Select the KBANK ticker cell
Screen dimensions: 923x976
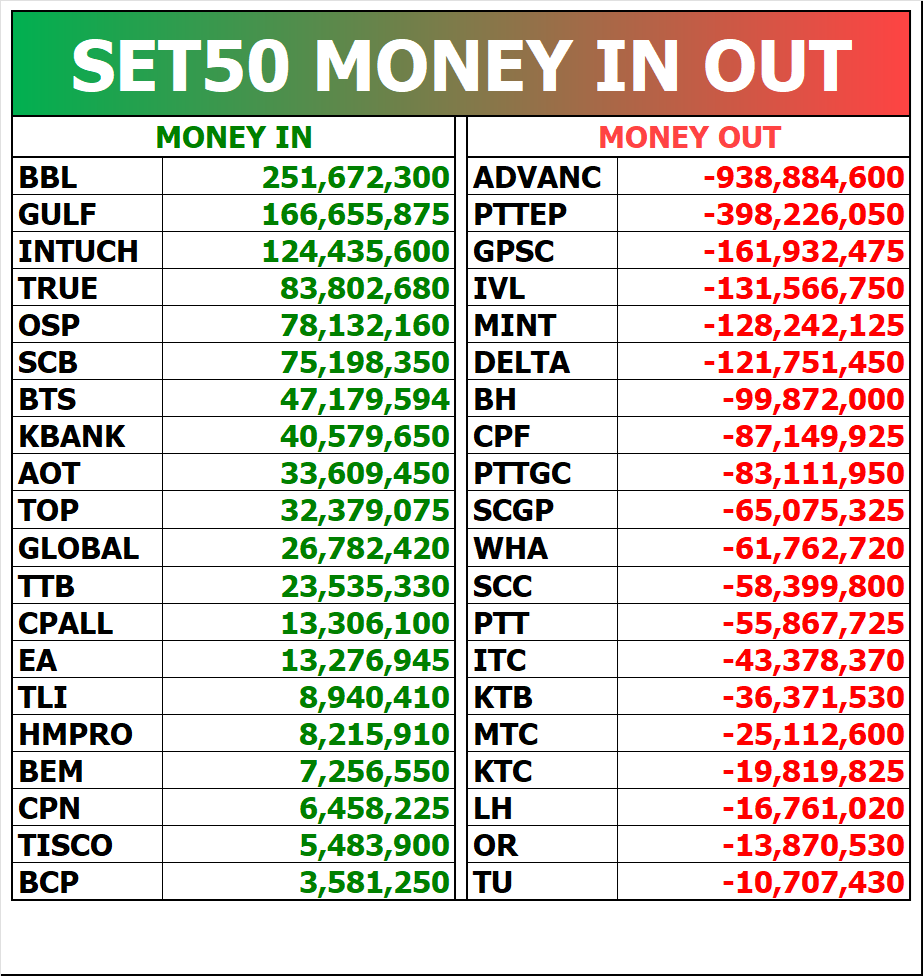87,436
